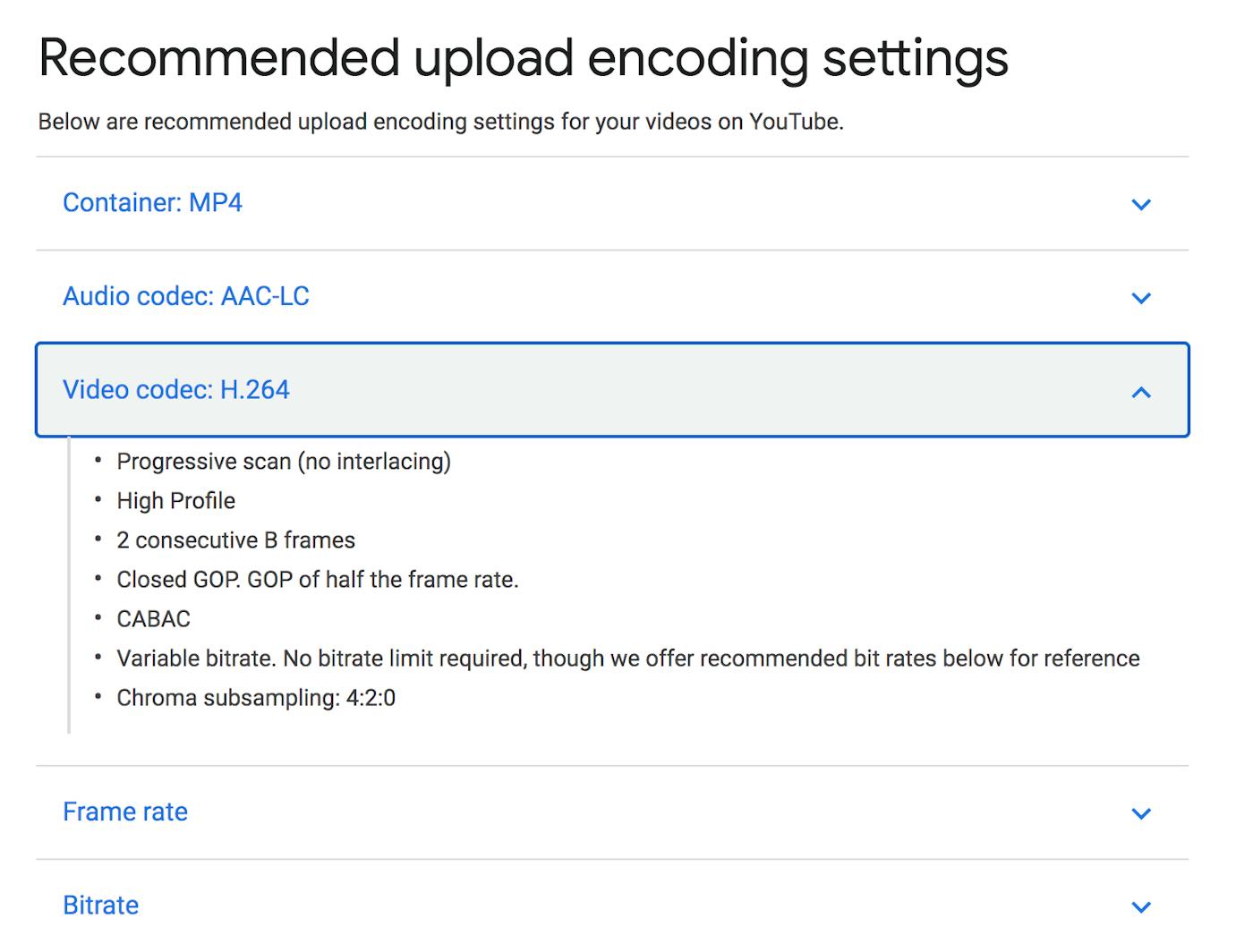The height and width of the screenshot is (952, 1253).
Task: Click the Progressive scan bullet text
Action: tap(284, 462)
